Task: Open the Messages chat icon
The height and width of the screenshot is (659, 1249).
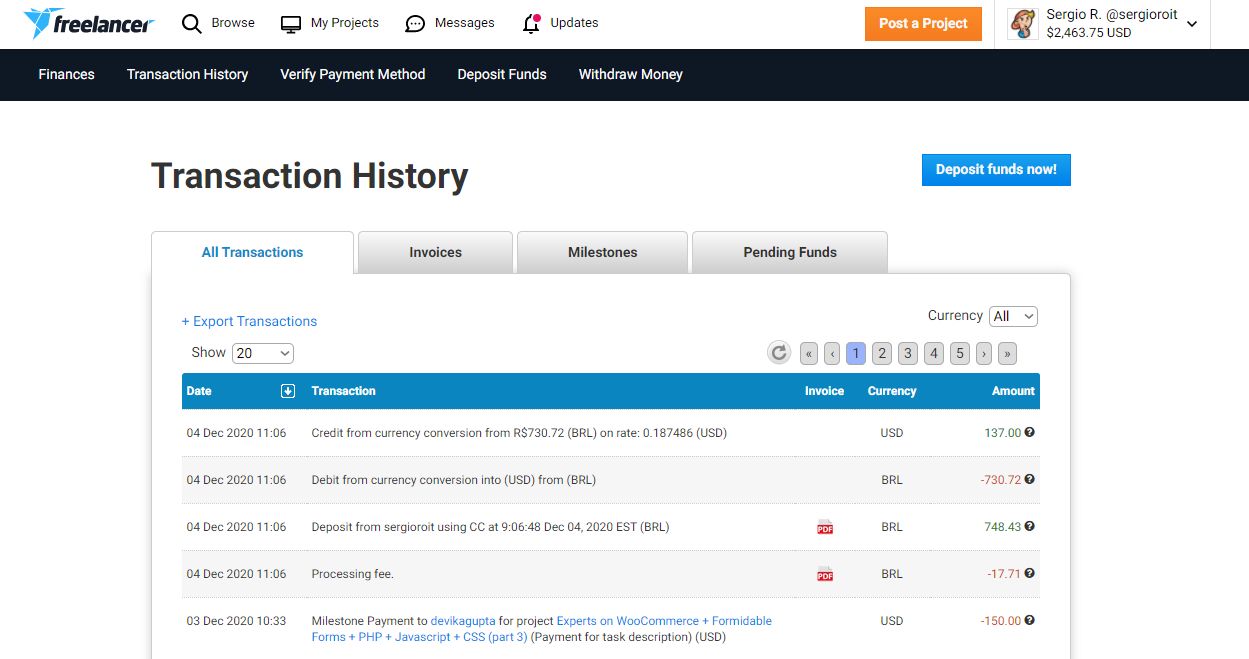Action: point(416,24)
